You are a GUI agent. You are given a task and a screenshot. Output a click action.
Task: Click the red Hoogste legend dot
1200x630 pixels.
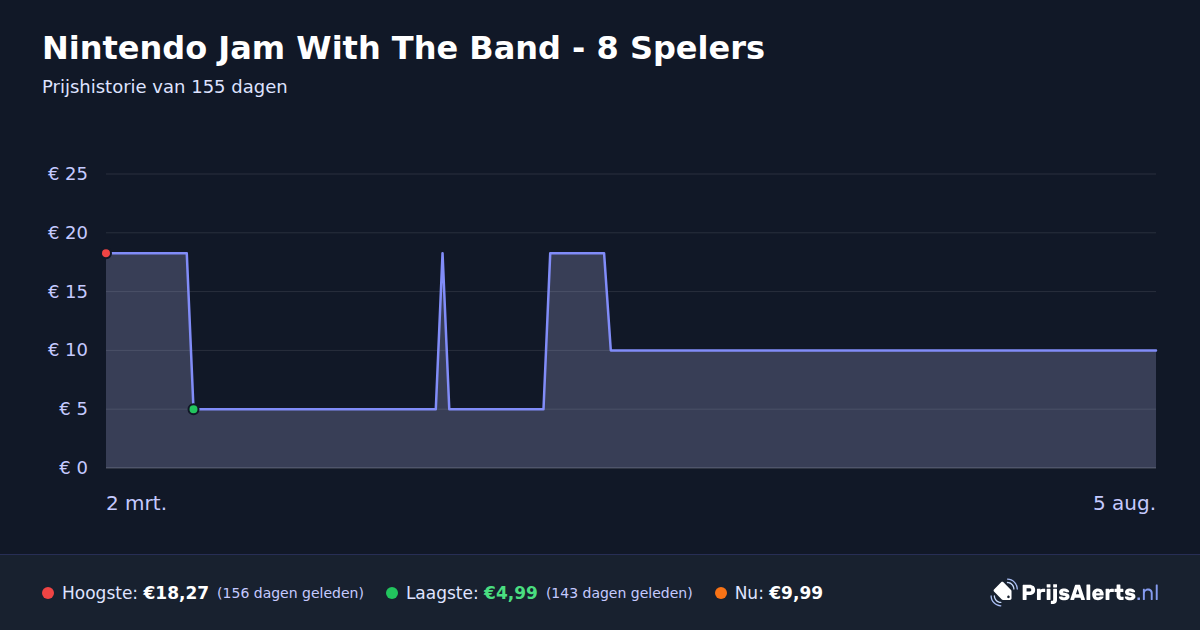(48, 593)
